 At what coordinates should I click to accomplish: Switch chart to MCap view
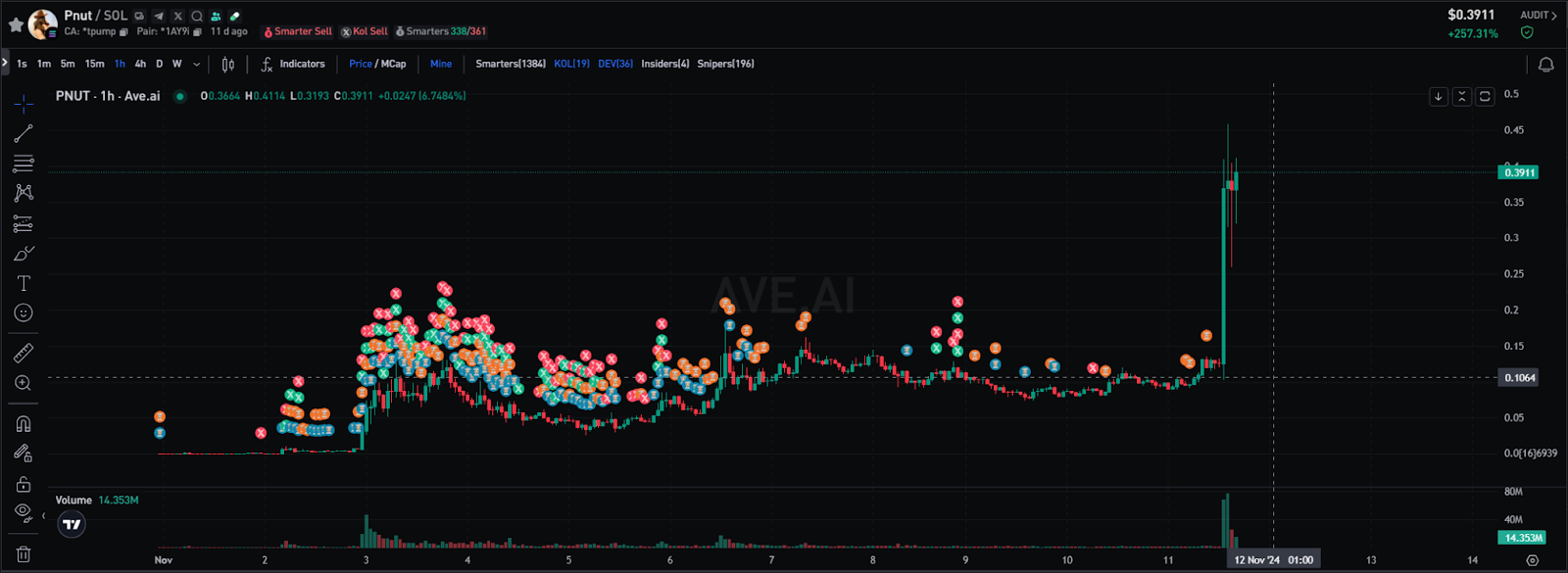pyautogui.click(x=393, y=64)
